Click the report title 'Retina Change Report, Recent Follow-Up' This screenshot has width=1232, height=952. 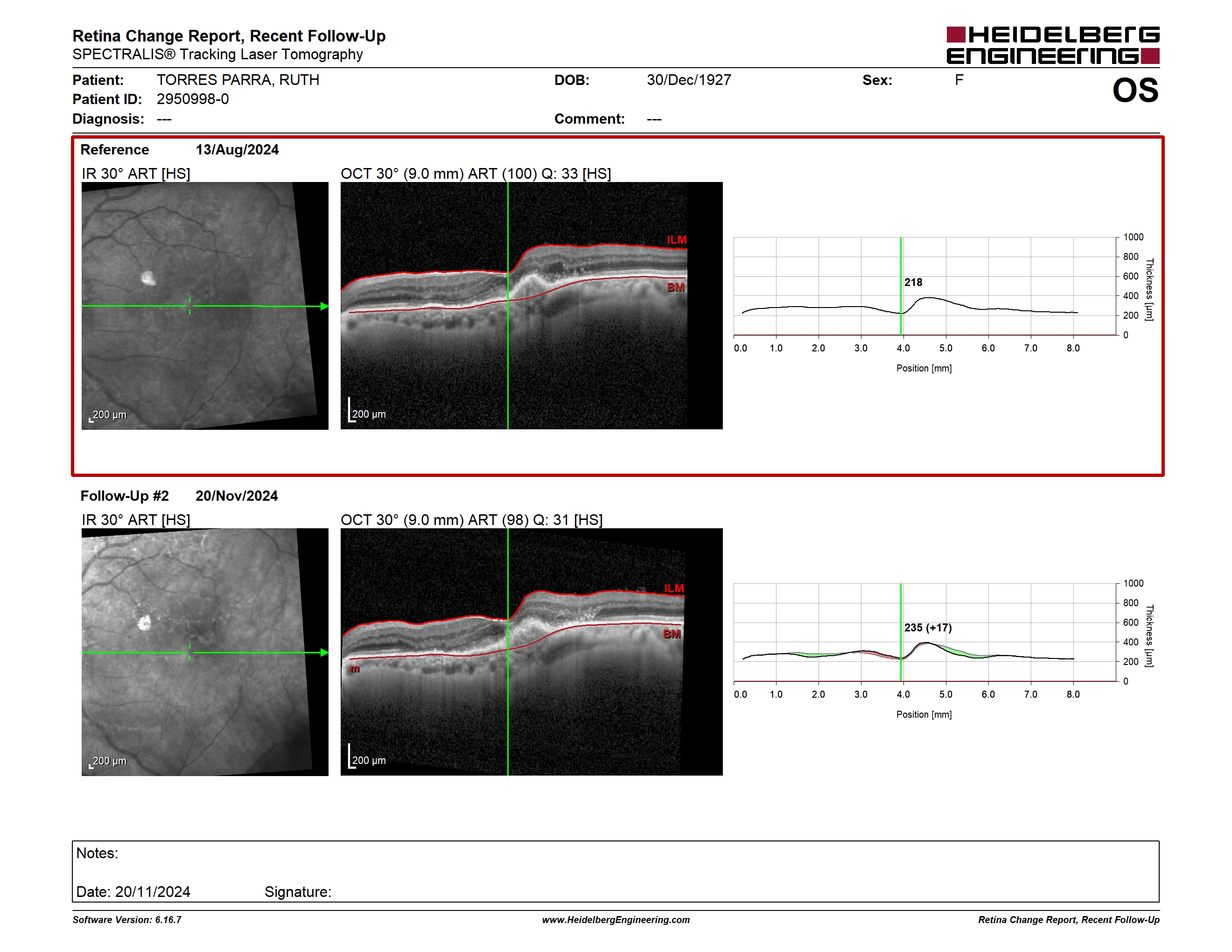[x=229, y=36]
